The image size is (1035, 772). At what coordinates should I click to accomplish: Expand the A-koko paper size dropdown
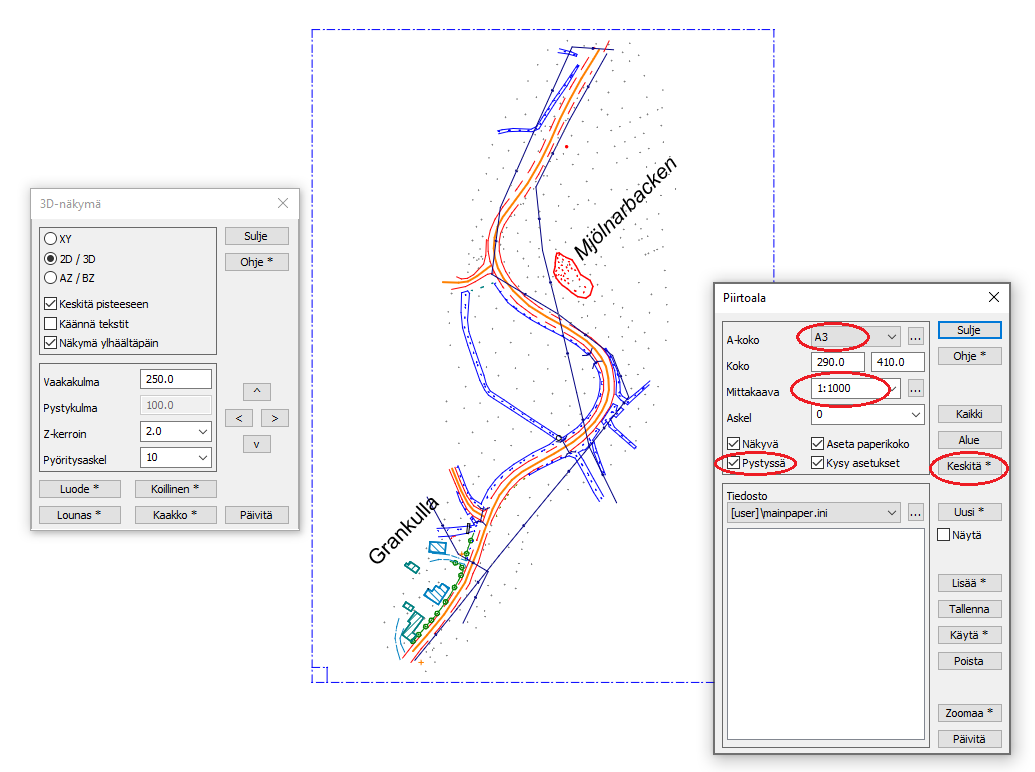pos(892,337)
